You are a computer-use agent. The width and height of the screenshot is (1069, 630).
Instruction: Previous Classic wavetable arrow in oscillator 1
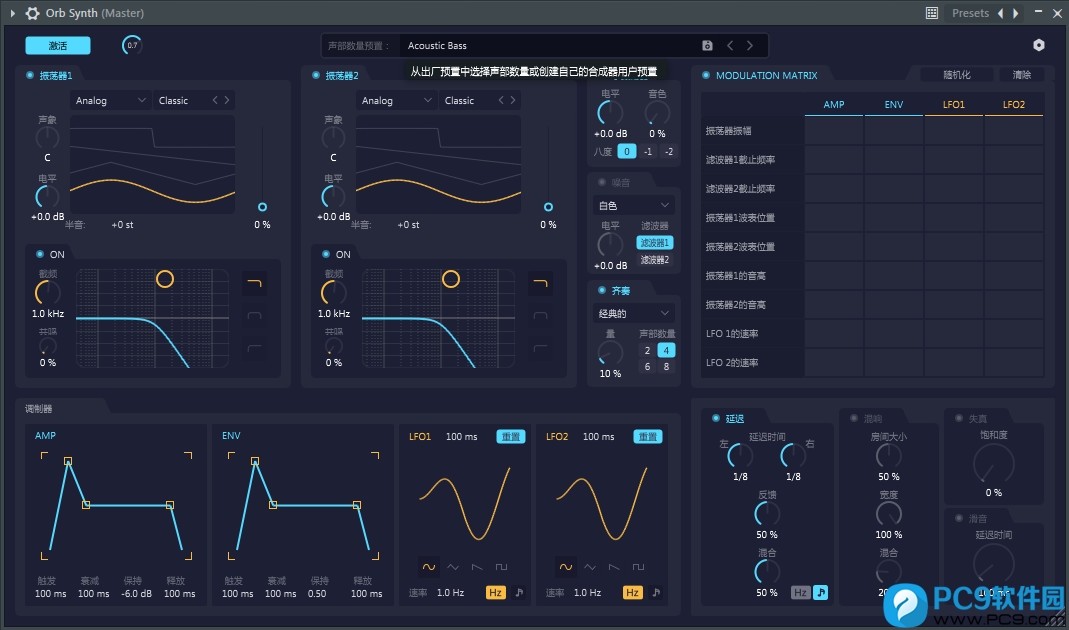click(x=215, y=100)
